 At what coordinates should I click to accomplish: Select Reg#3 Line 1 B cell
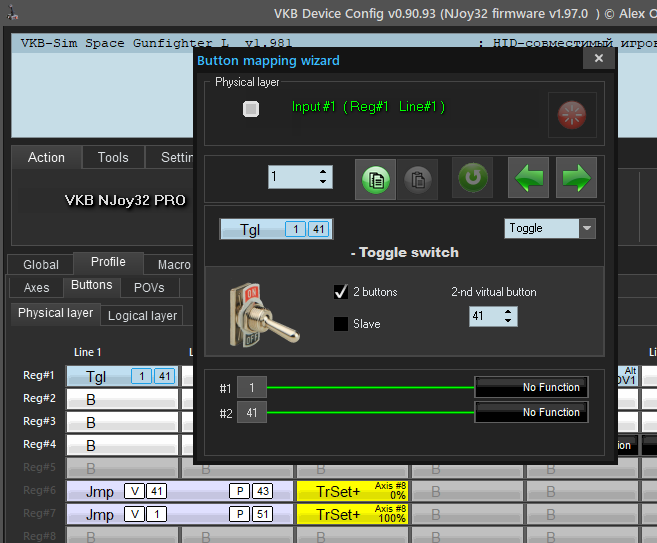click(122, 422)
